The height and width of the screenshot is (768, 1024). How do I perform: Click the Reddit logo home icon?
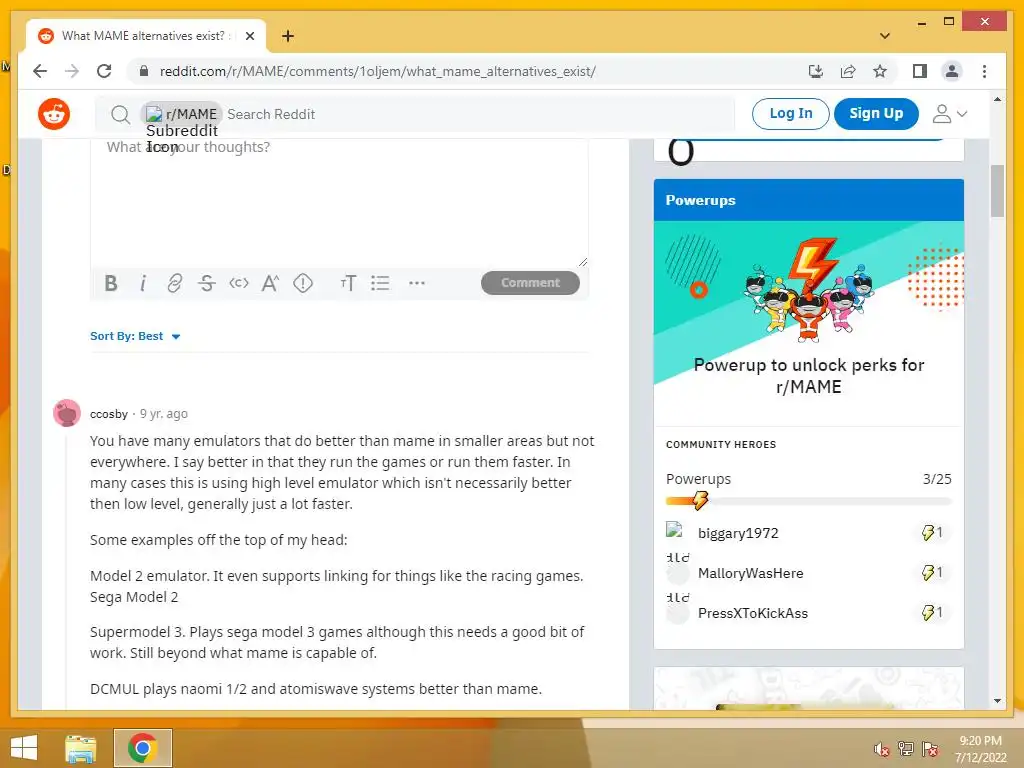click(54, 114)
